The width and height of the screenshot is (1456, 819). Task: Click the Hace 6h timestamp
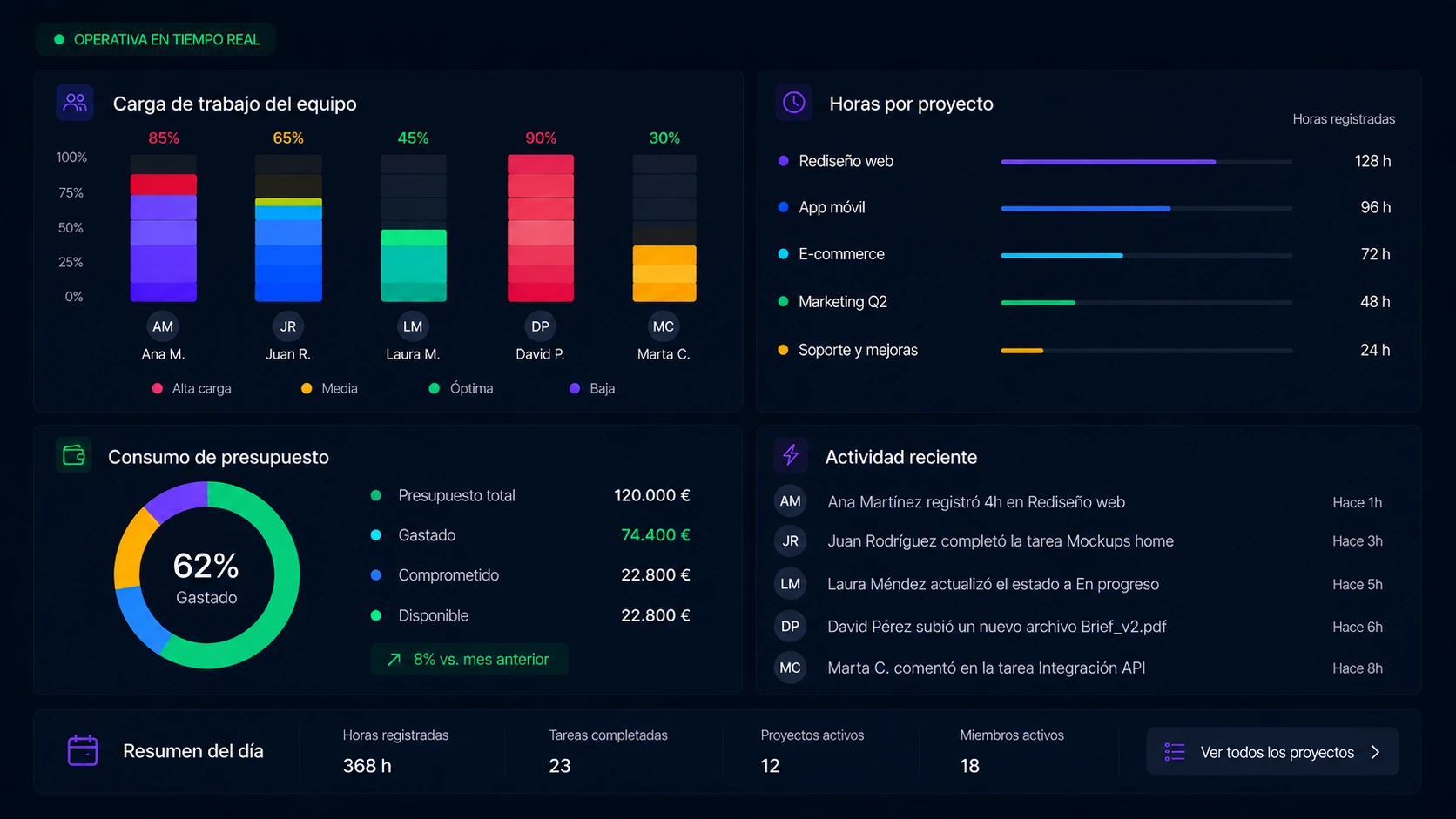pyautogui.click(x=1357, y=627)
